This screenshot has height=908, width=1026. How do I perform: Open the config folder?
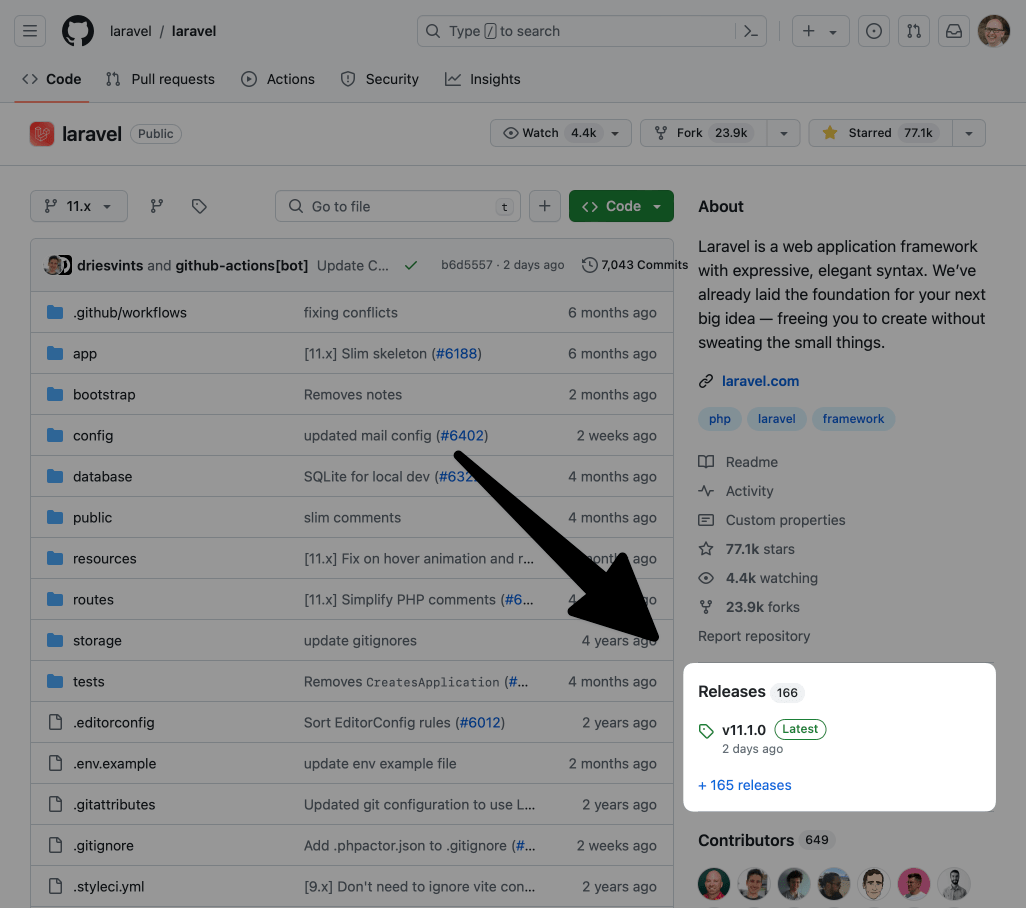[93, 436]
